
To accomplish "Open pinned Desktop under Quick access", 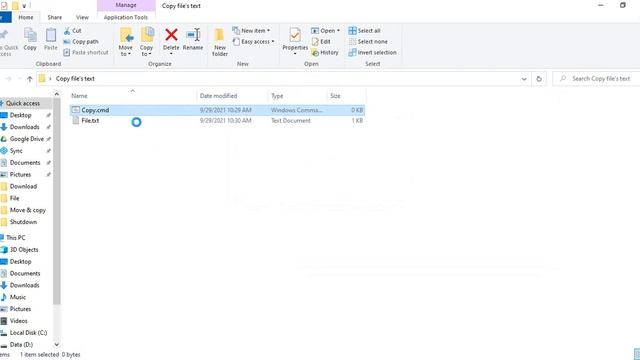I will pos(20,116).
